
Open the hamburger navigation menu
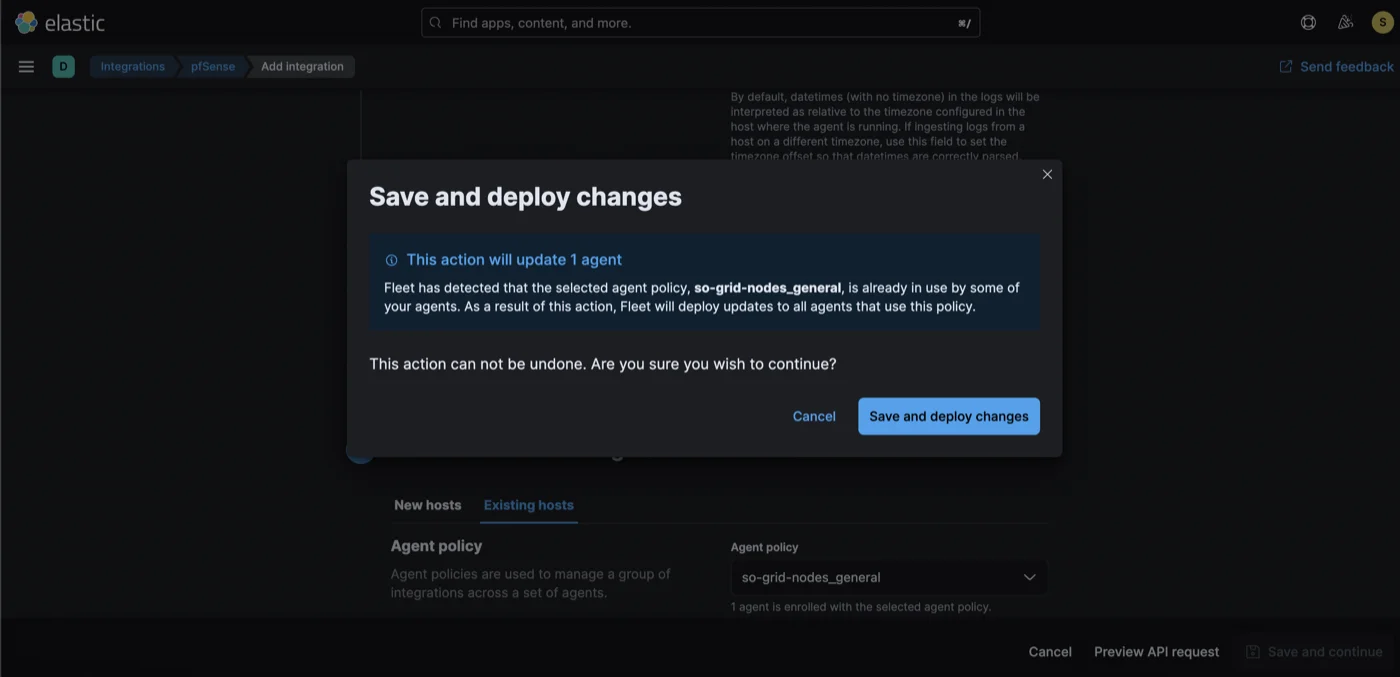pyautogui.click(x=27, y=66)
